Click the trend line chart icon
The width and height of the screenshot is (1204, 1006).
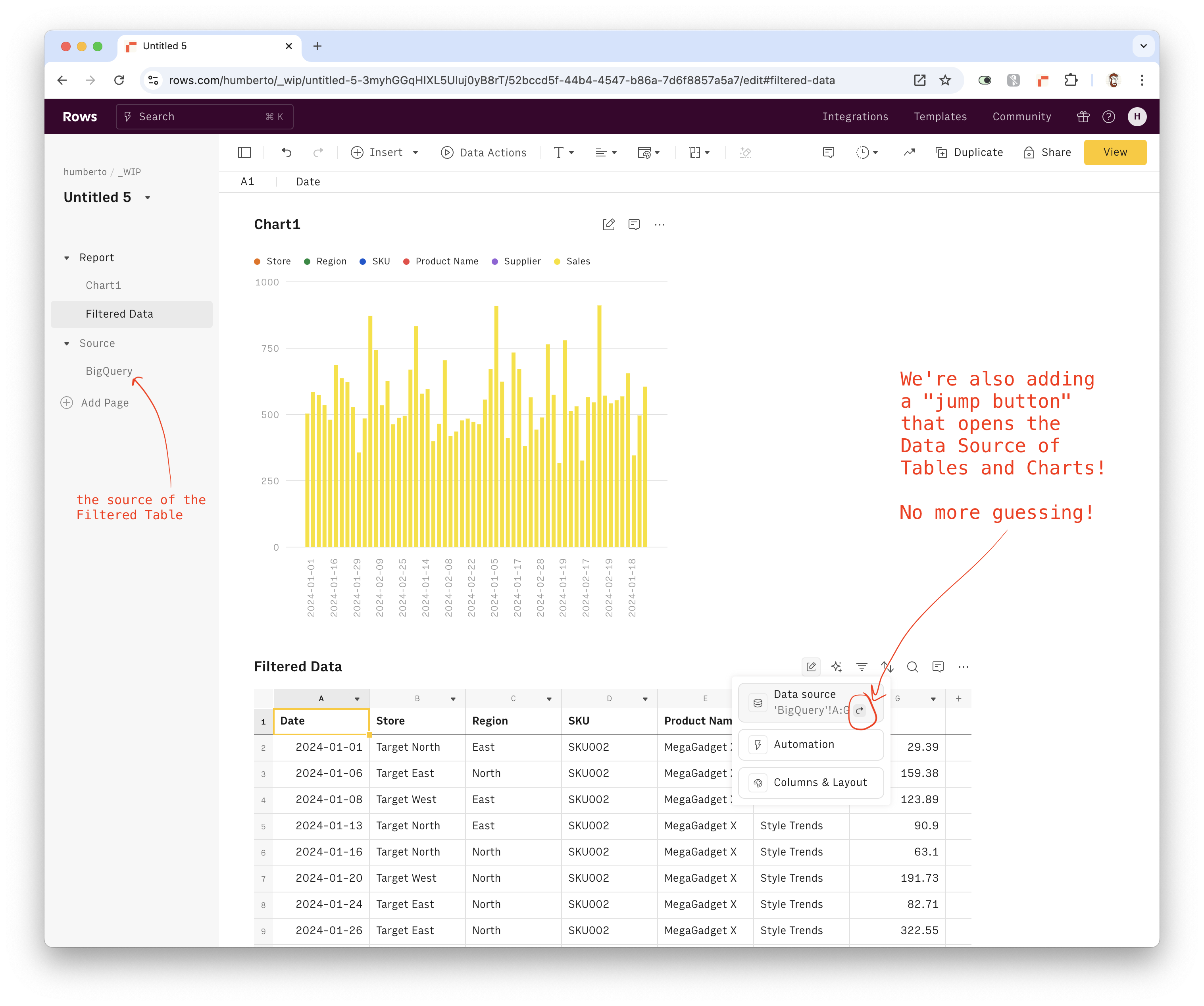(x=909, y=152)
